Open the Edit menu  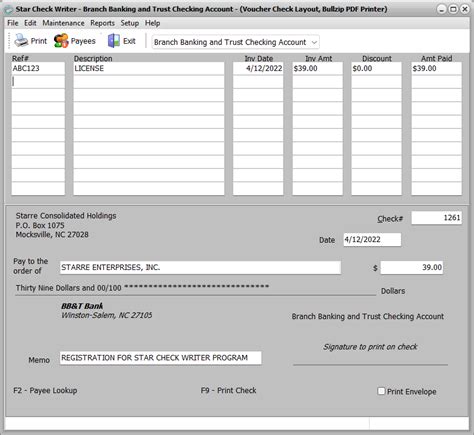(30, 23)
